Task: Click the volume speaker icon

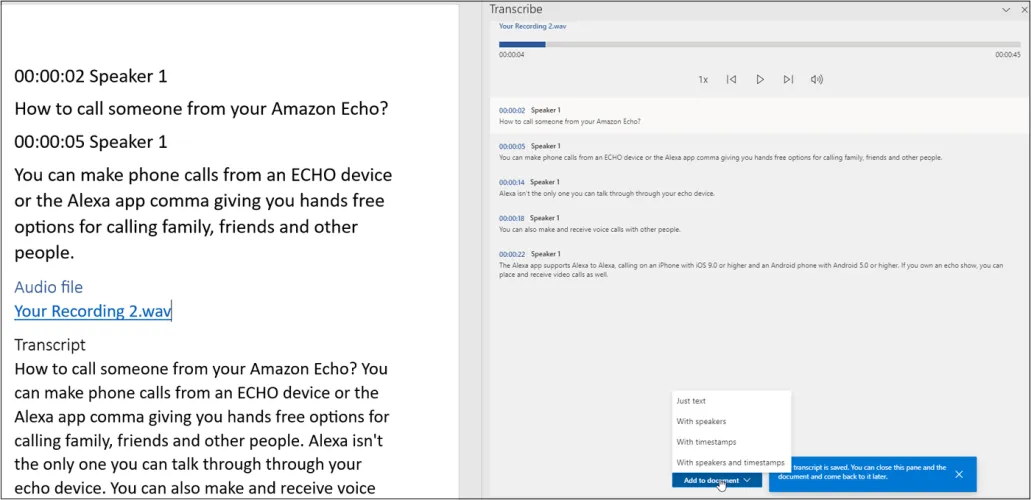Action: coord(817,79)
